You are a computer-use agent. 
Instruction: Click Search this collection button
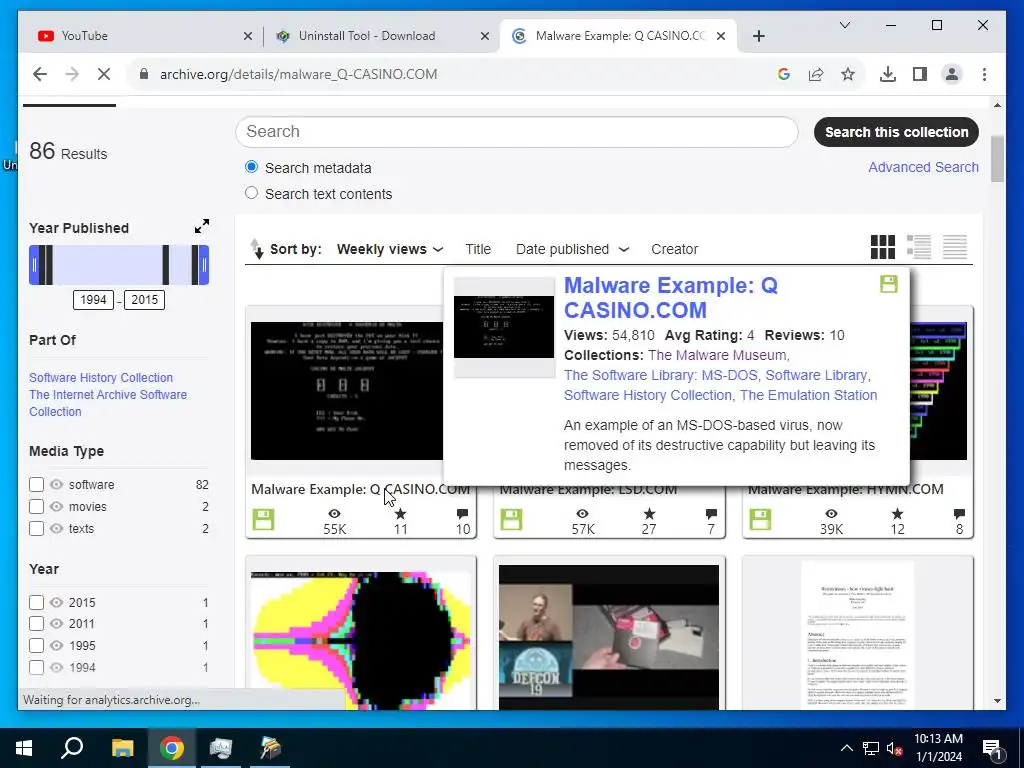(x=896, y=132)
